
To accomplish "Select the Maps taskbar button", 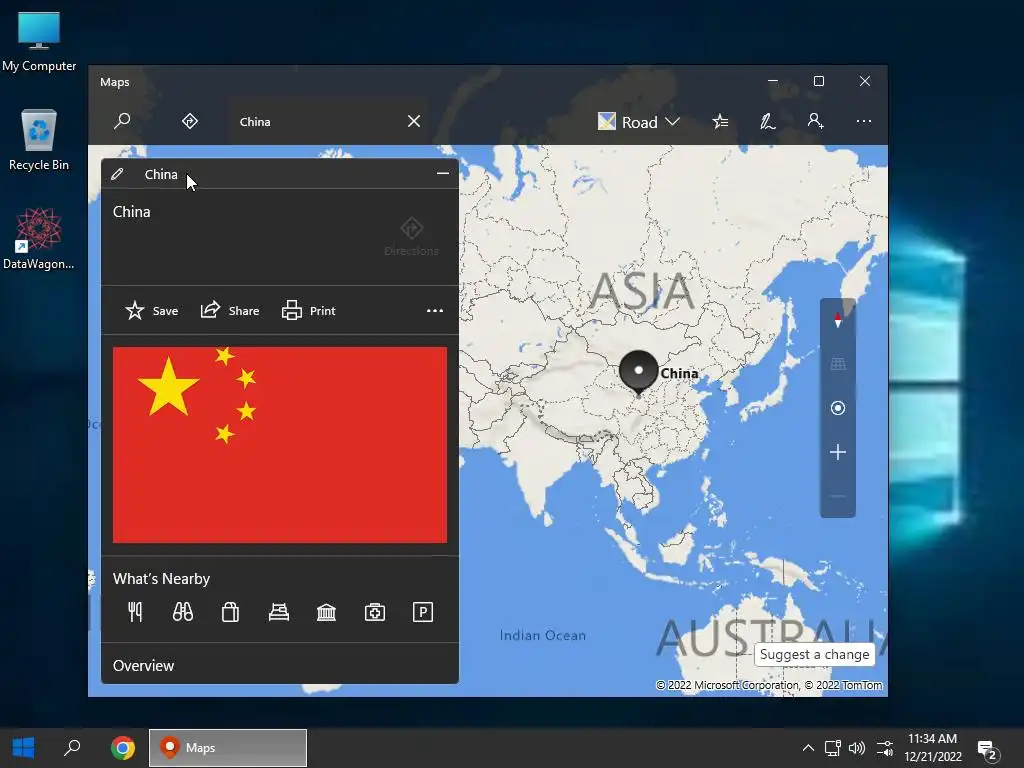I will point(228,748).
